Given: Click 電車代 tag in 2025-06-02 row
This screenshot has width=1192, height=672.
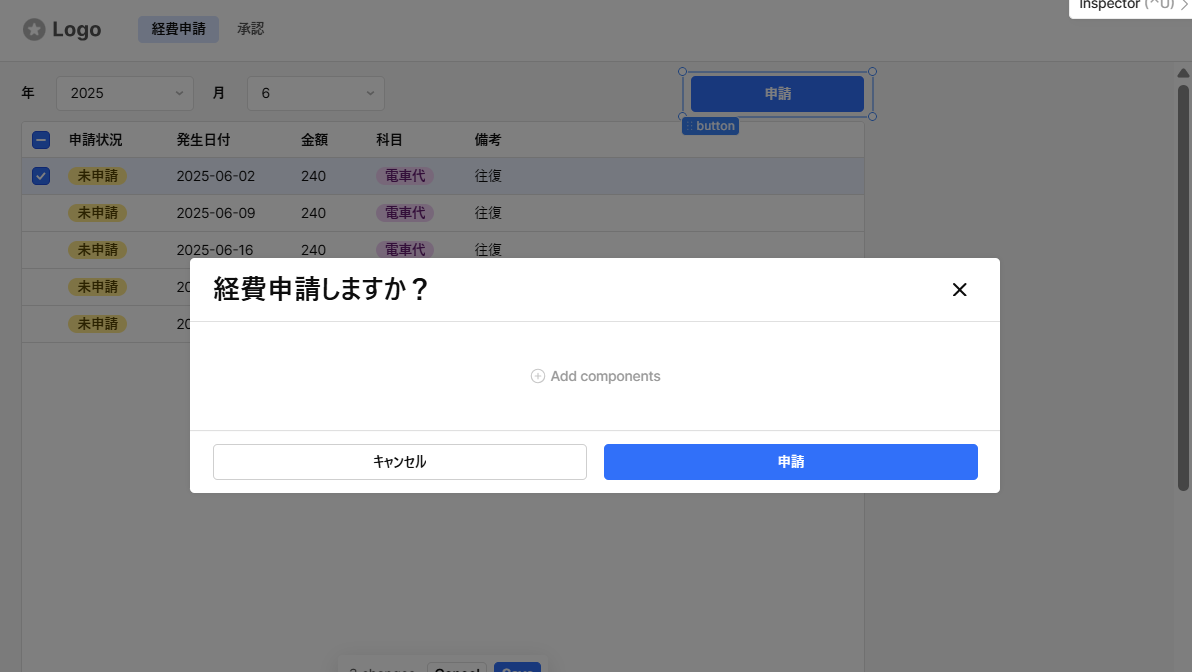Looking at the screenshot, I should tap(405, 176).
